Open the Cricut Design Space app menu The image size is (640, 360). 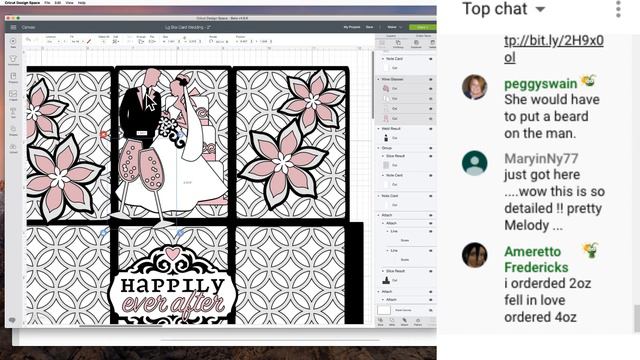pos(22,2)
